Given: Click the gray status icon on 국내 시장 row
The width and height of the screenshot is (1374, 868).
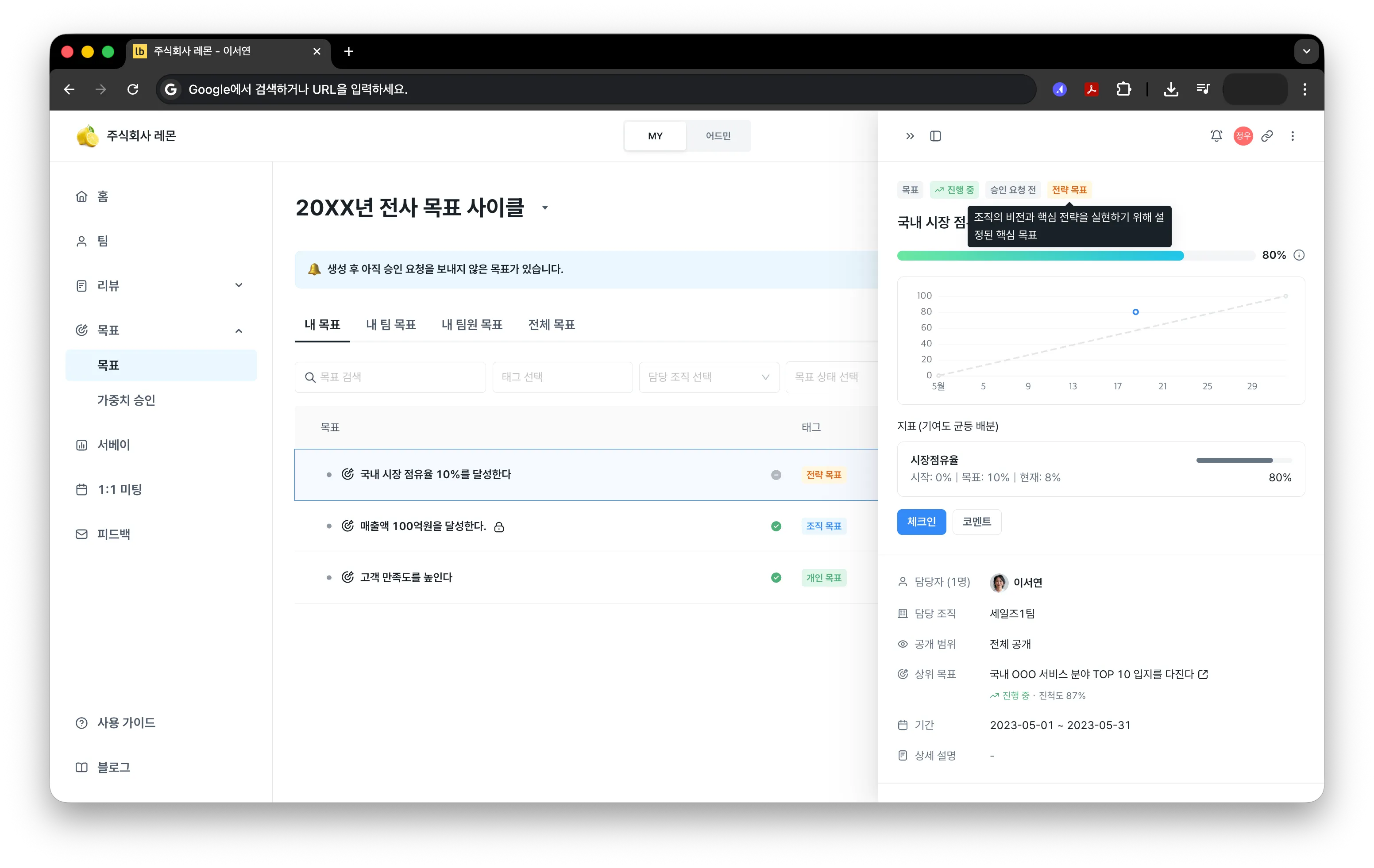Looking at the screenshot, I should 776,475.
